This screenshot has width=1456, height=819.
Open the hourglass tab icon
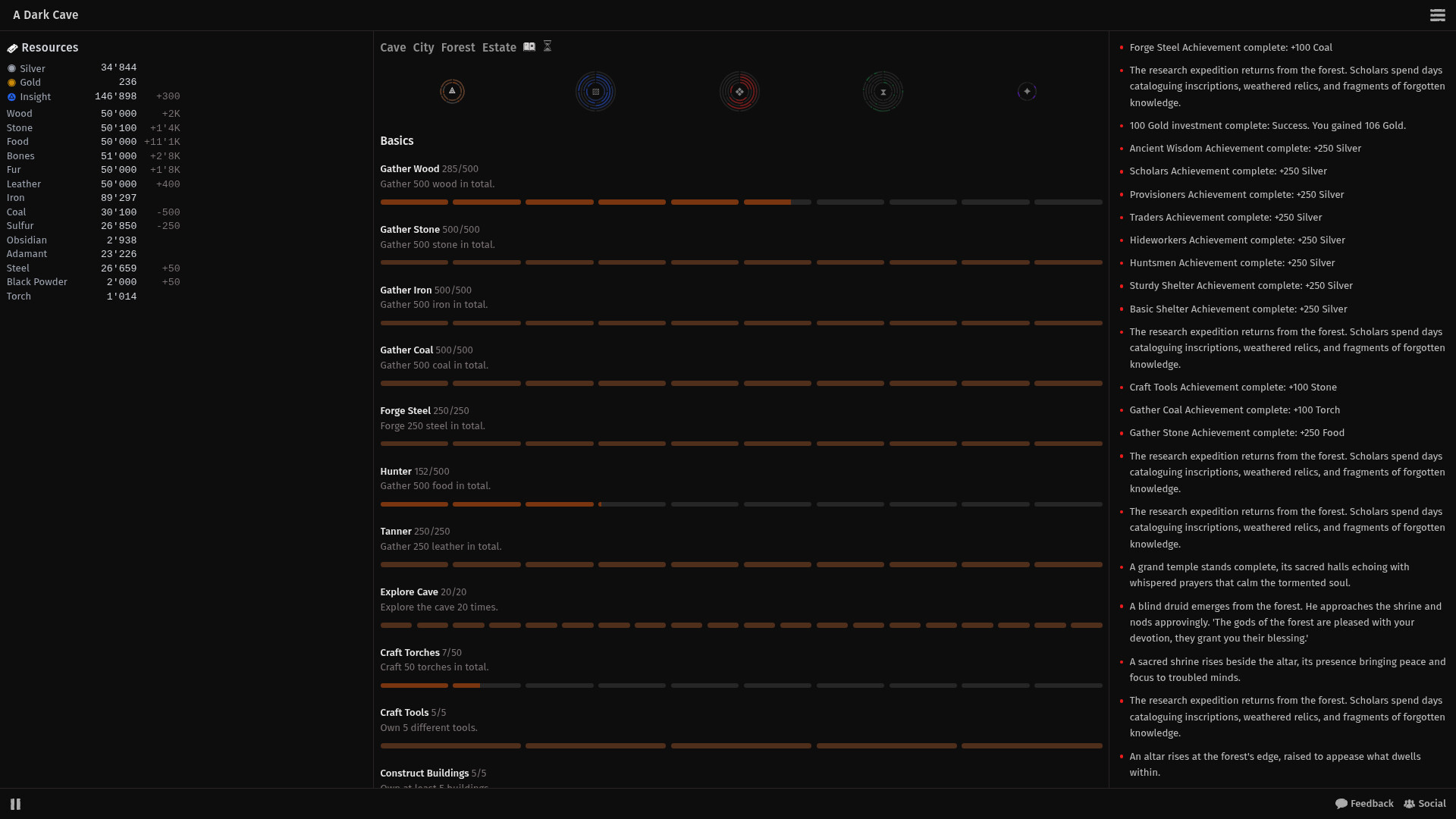(x=548, y=47)
